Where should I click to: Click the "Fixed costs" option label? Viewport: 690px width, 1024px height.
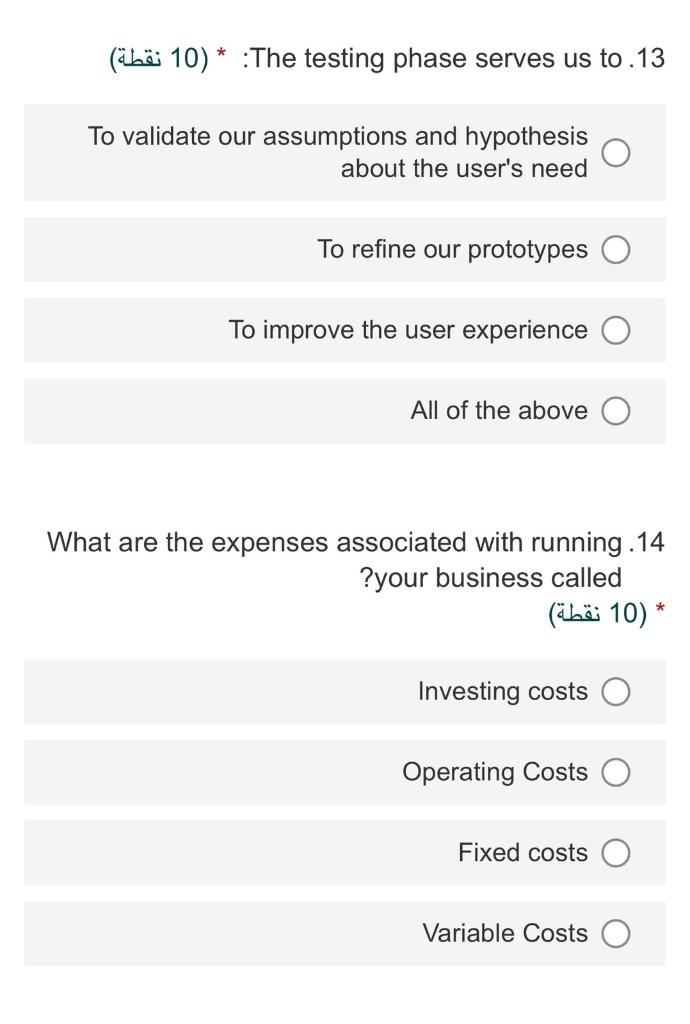point(521,852)
